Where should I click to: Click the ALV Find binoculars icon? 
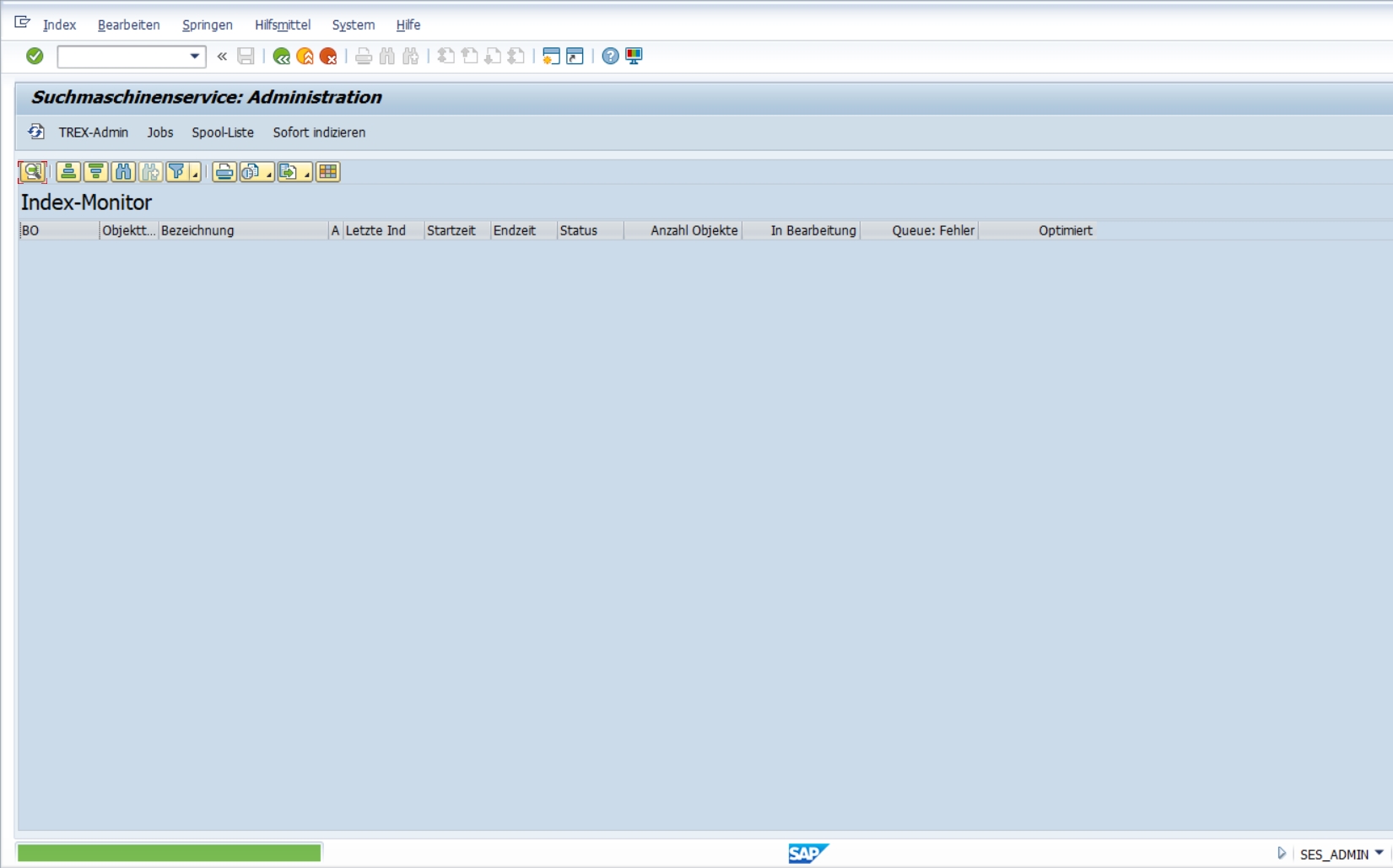pos(123,172)
